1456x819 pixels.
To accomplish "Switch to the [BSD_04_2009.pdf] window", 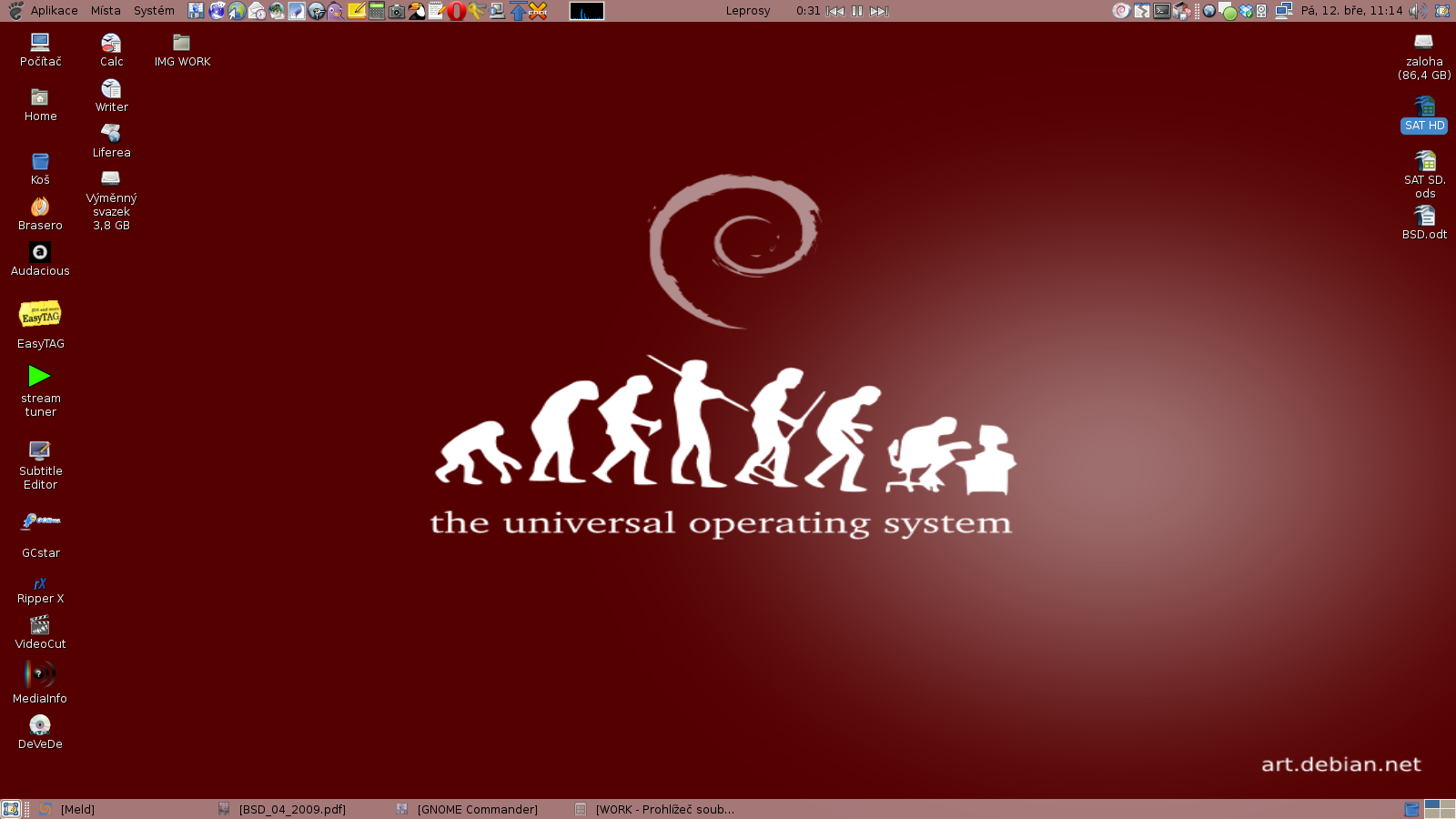I will 301,809.
